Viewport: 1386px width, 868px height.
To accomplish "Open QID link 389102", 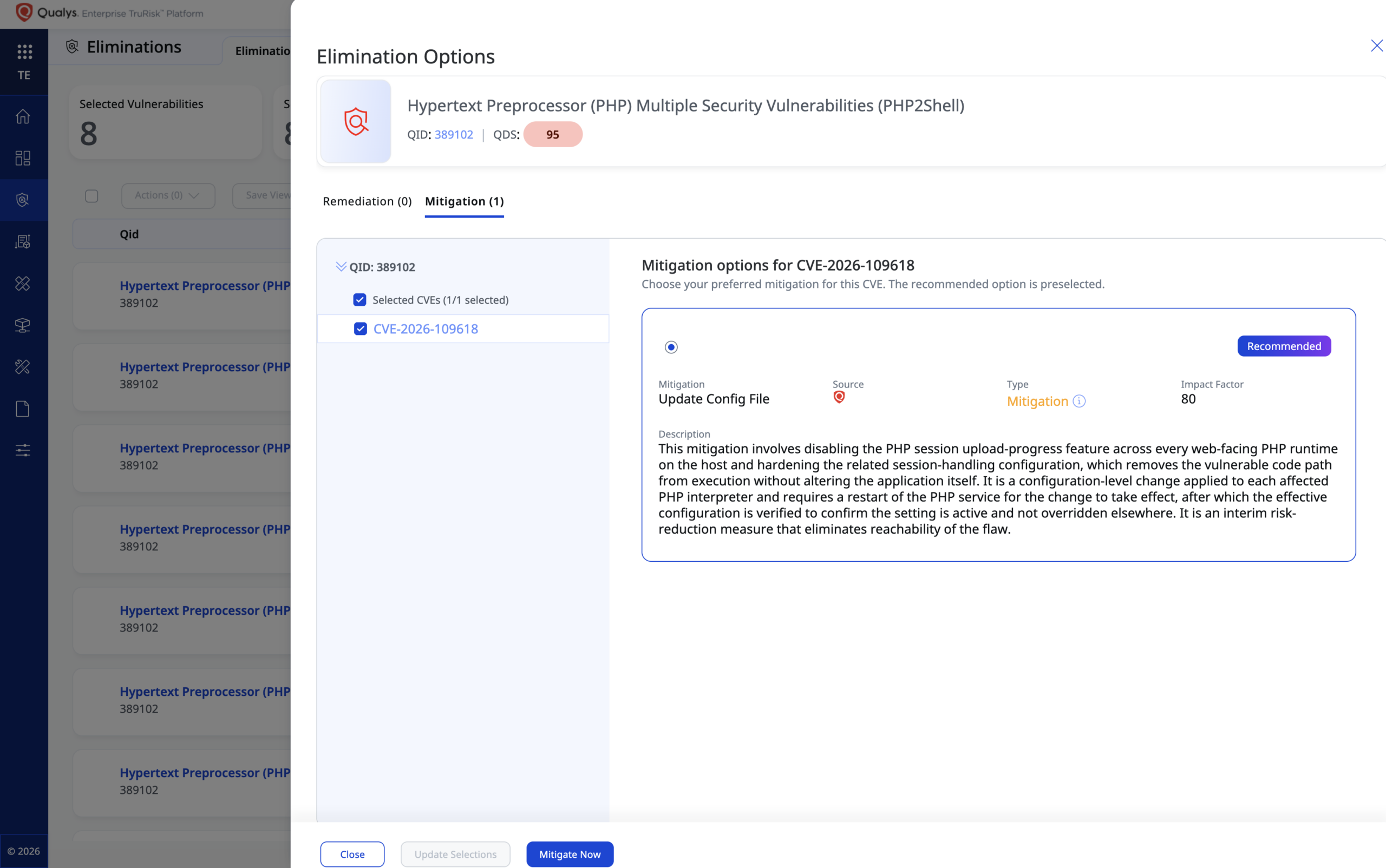I will click(x=454, y=134).
